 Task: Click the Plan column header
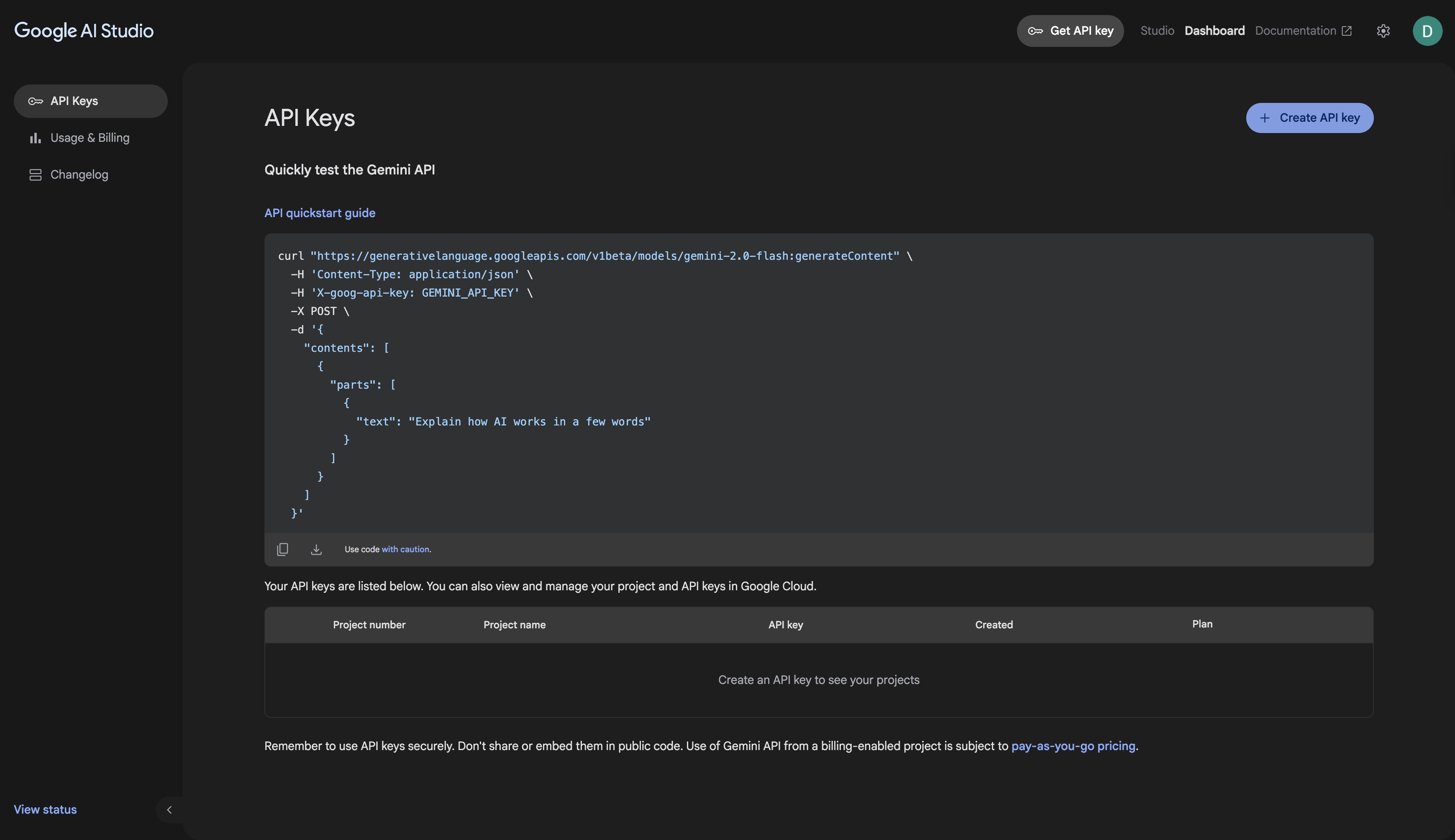click(1202, 624)
